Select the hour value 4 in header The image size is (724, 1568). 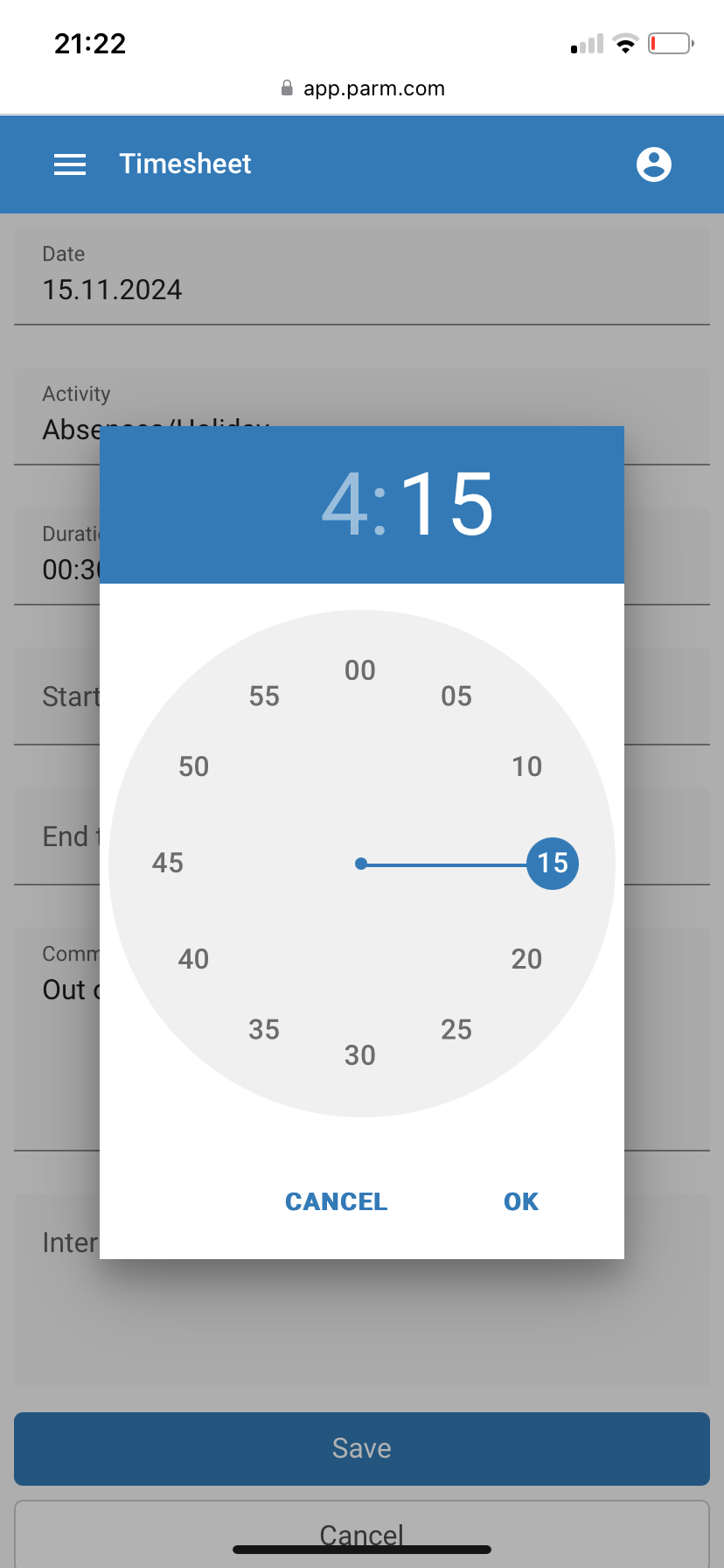coord(345,504)
